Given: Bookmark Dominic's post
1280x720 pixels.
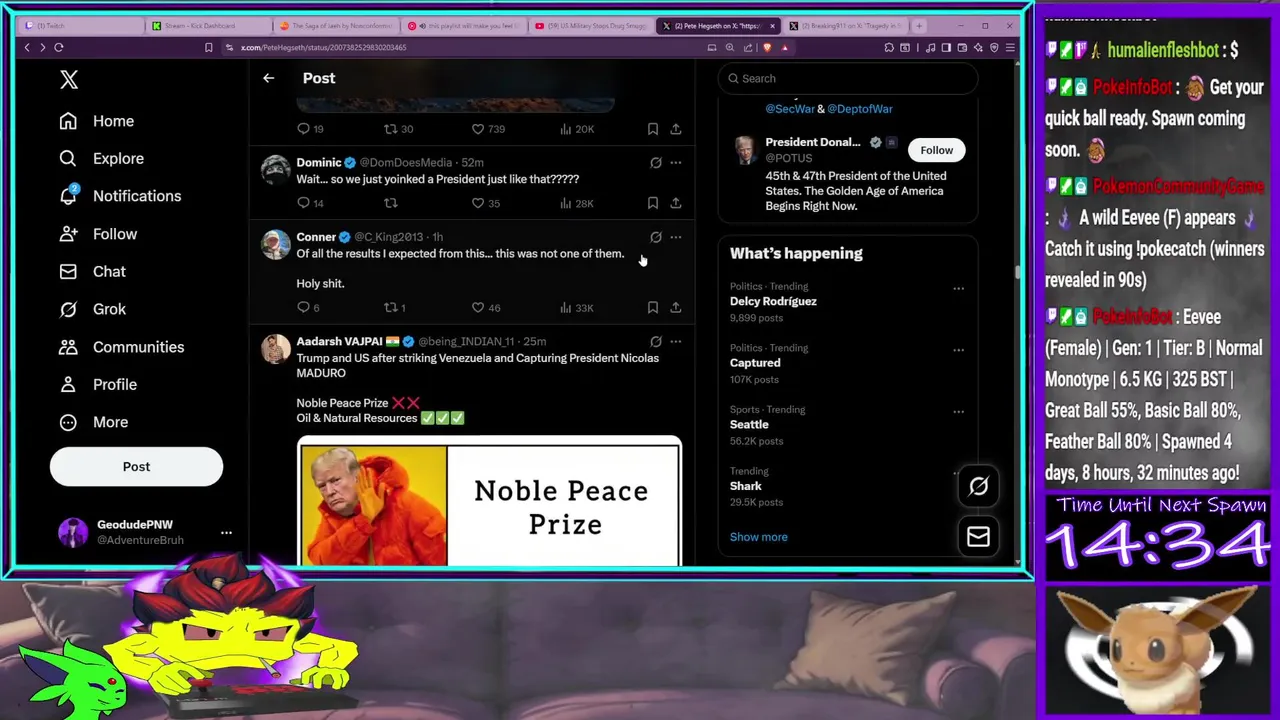Looking at the screenshot, I should coord(652,203).
